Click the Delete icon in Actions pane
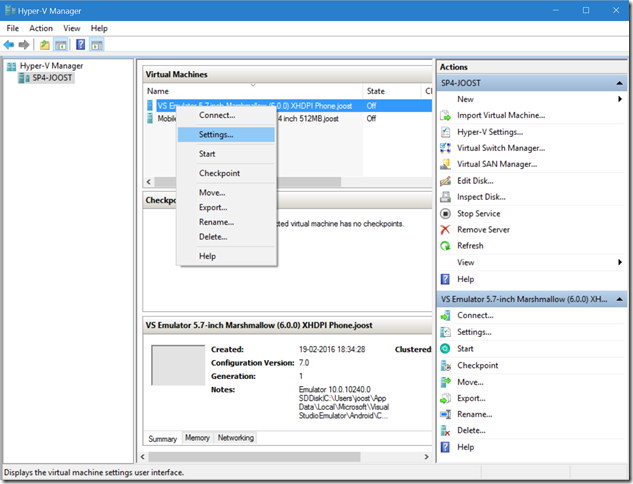 coord(445,431)
